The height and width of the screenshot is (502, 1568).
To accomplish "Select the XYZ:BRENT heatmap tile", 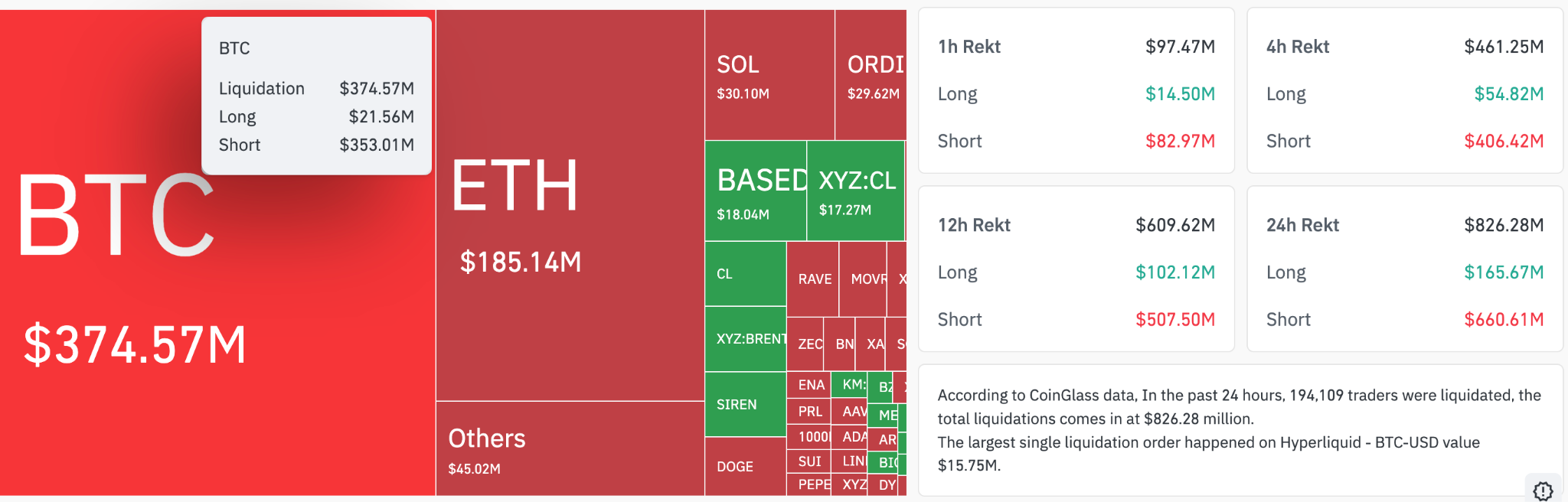I will pyautogui.click(x=745, y=339).
